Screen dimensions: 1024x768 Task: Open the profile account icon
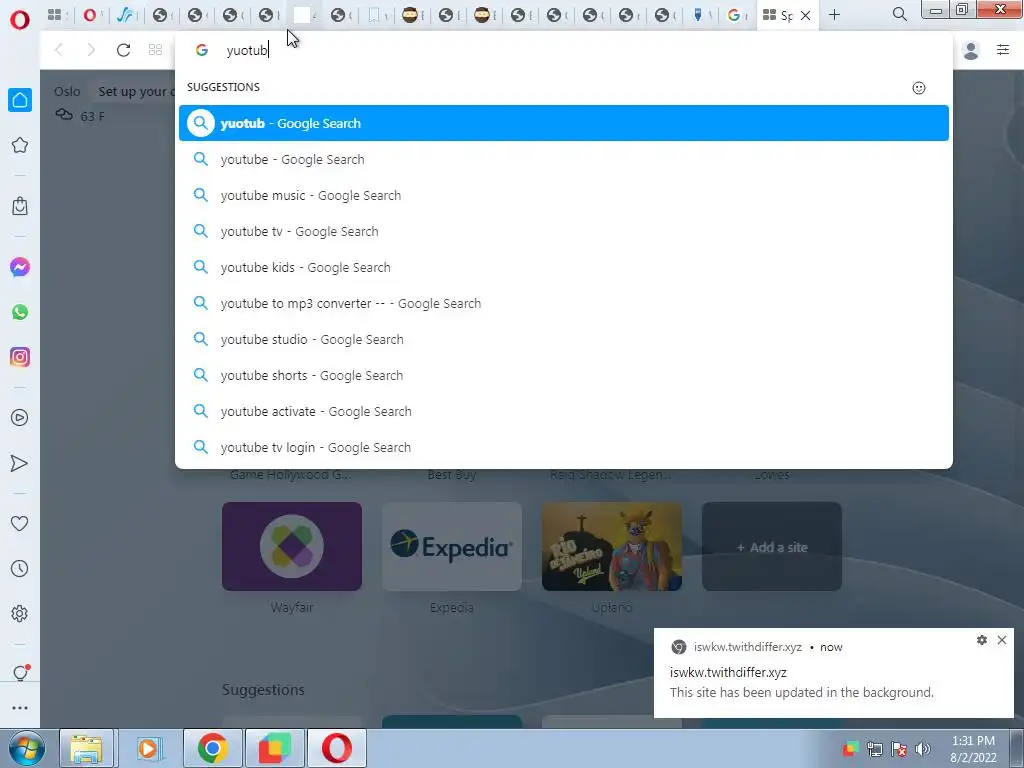coord(971,50)
